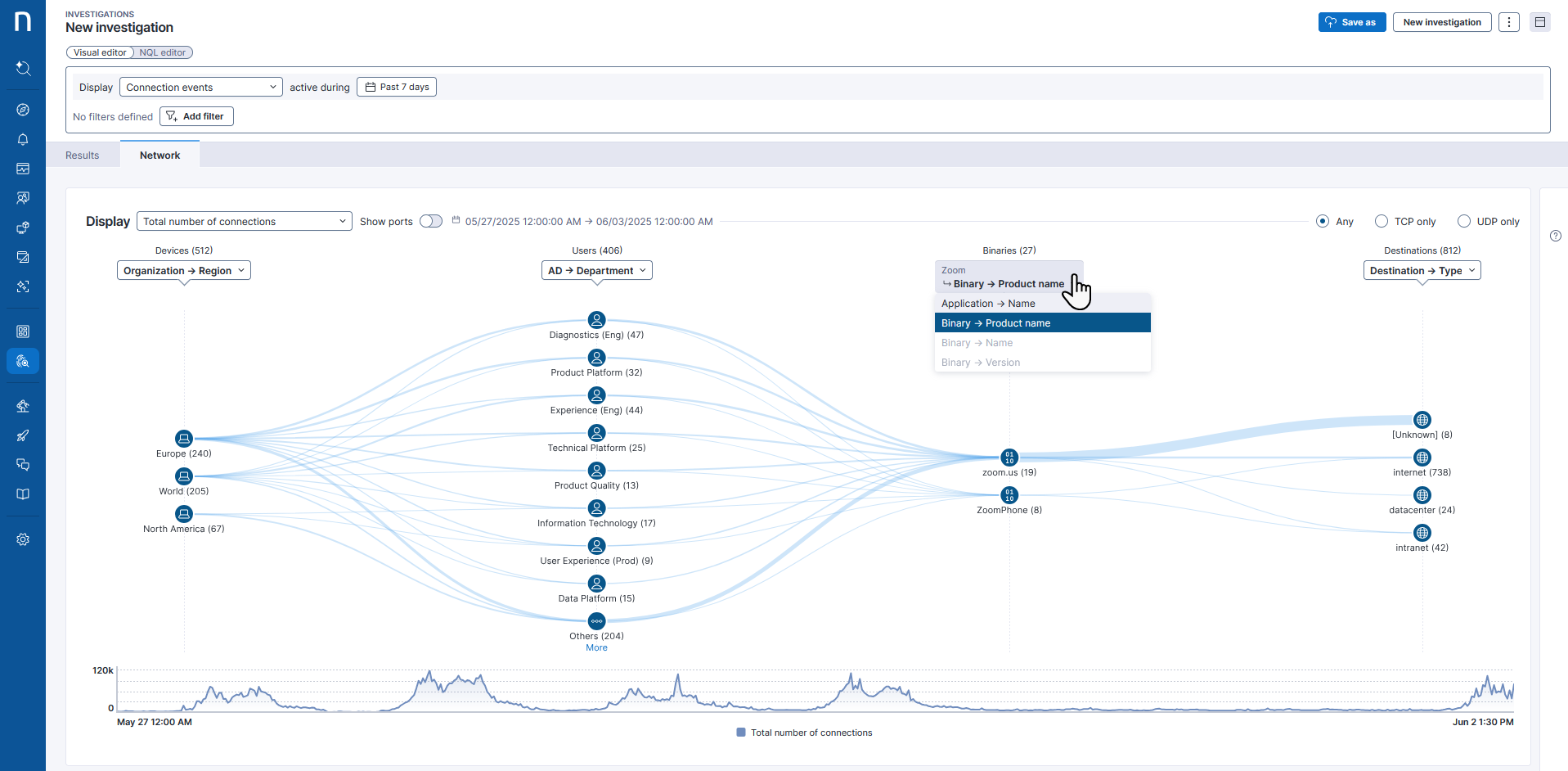This screenshot has width=1568, height=771.
Task: Enable the Show ports toggle
Action: 431,221
